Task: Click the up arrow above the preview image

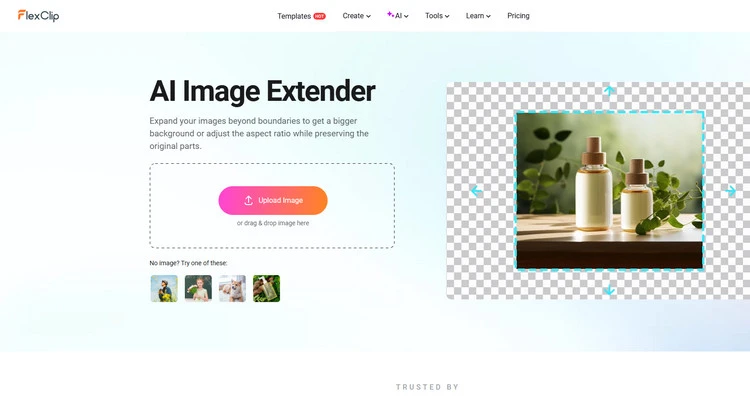Action: point(609,90)
